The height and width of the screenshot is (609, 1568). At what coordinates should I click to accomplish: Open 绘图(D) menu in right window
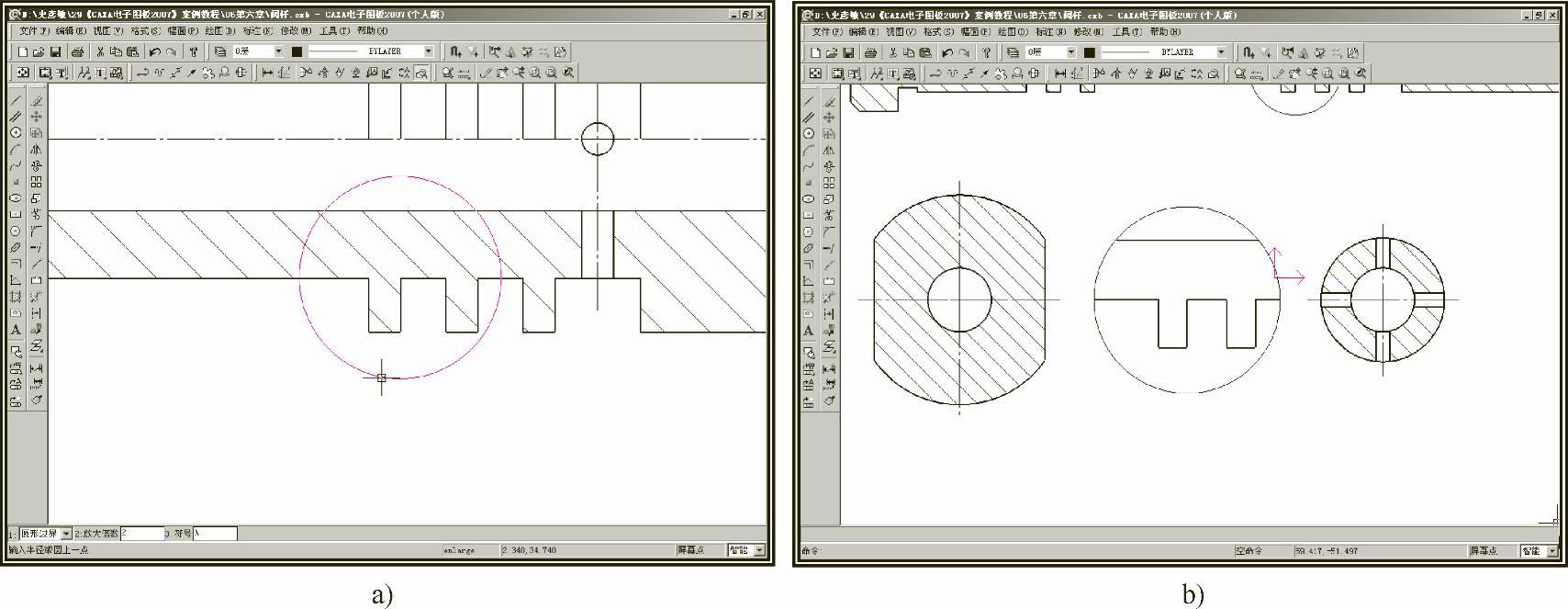[1013, 31]
